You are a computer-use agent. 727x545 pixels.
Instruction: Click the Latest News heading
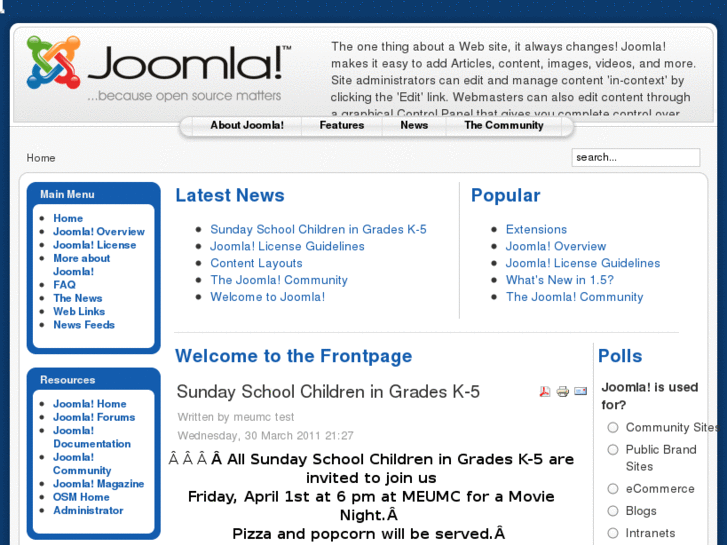pos(230,195)
